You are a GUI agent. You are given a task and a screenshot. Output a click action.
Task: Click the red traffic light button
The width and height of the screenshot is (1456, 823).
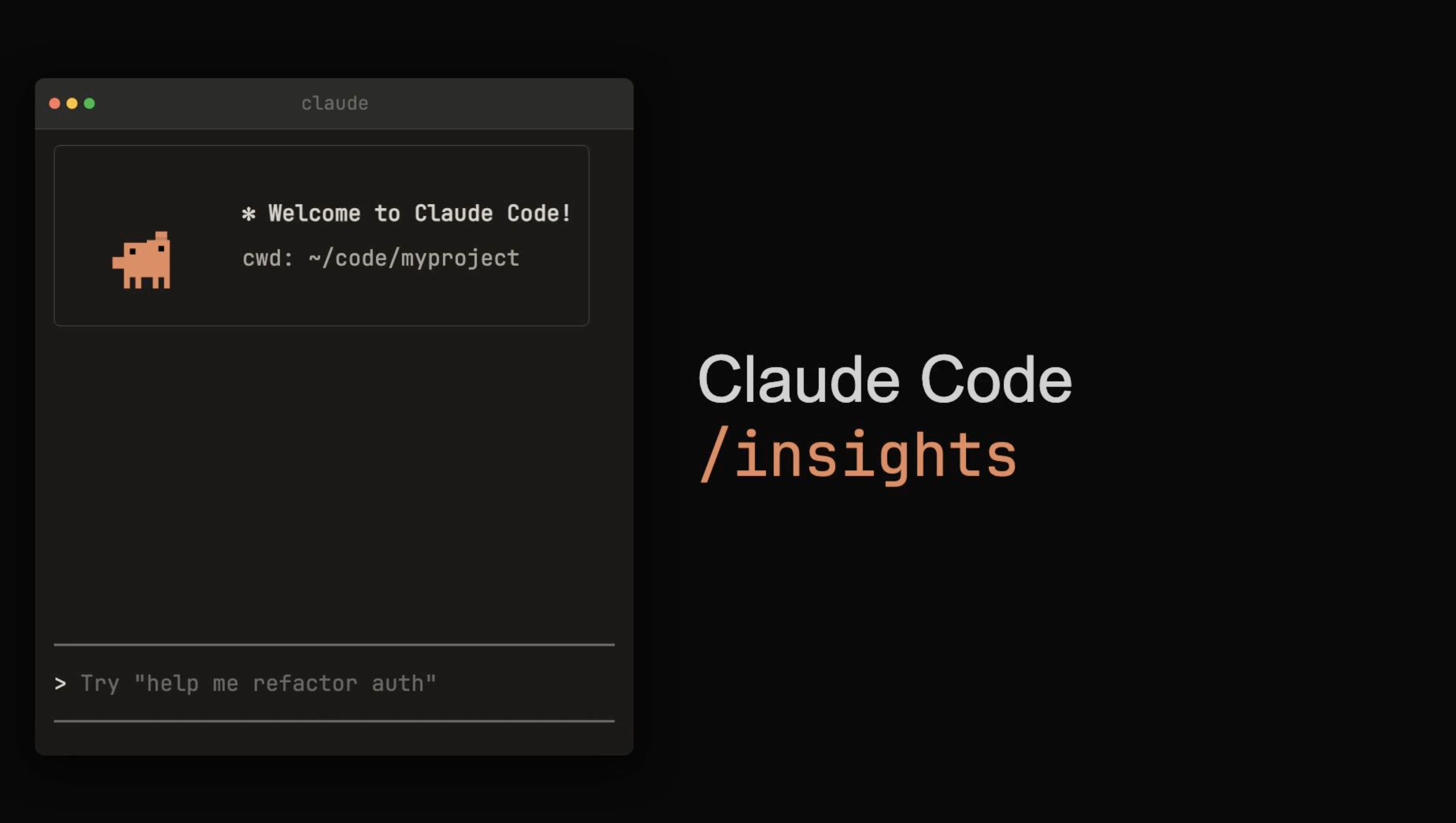[x=54, y=103]
